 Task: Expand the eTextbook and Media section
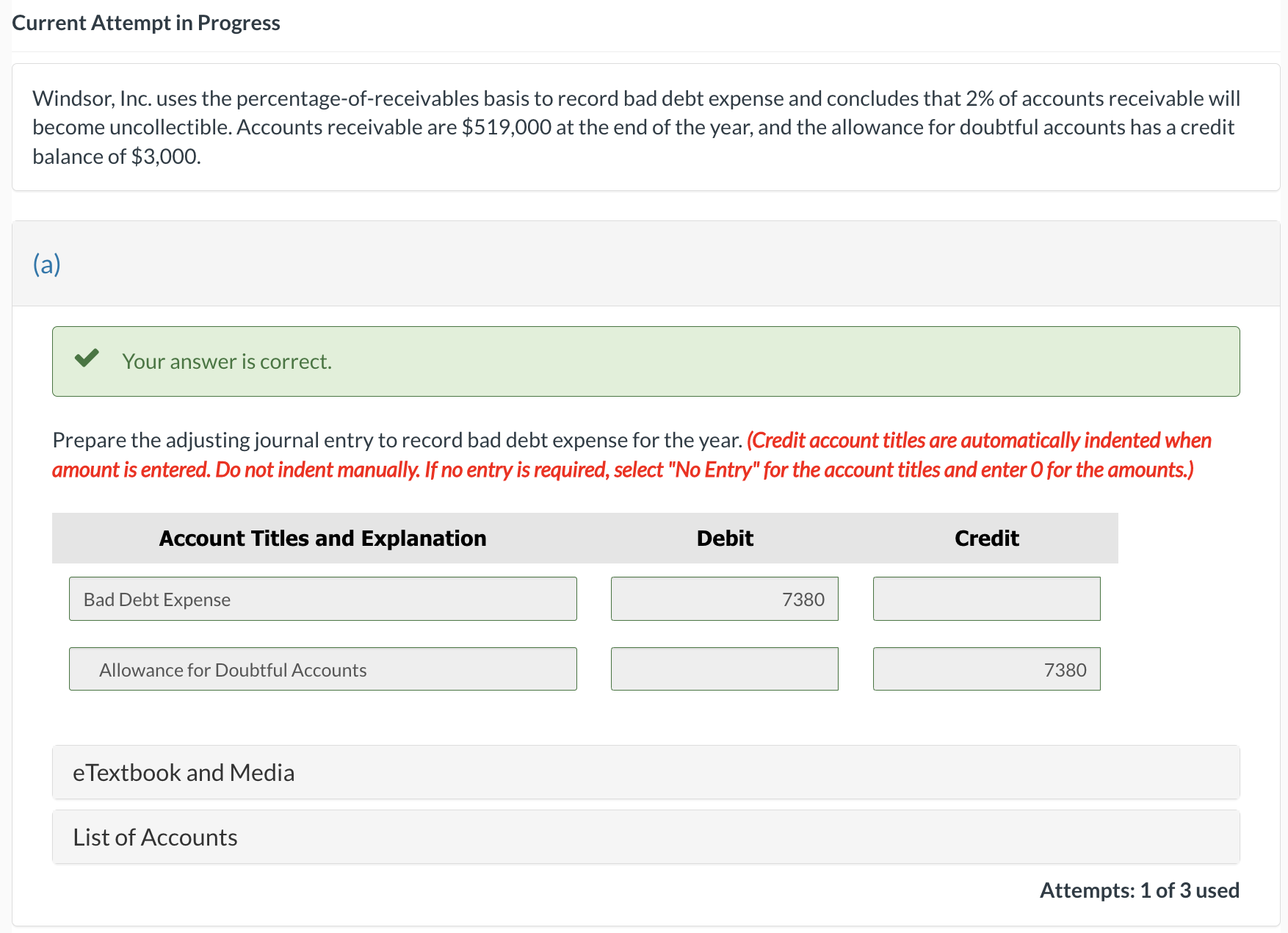pos(183,772)
